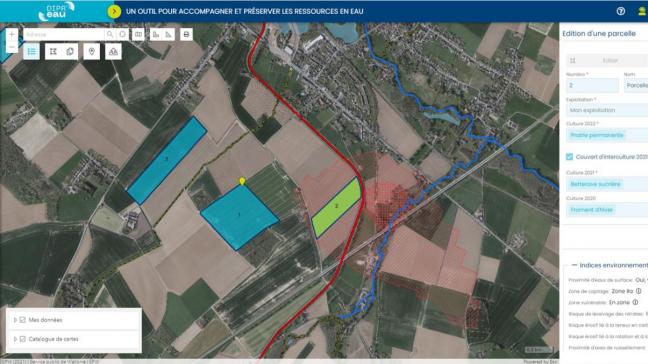
Task: Open the basemap gallery map icon
Action: (138, 34)
